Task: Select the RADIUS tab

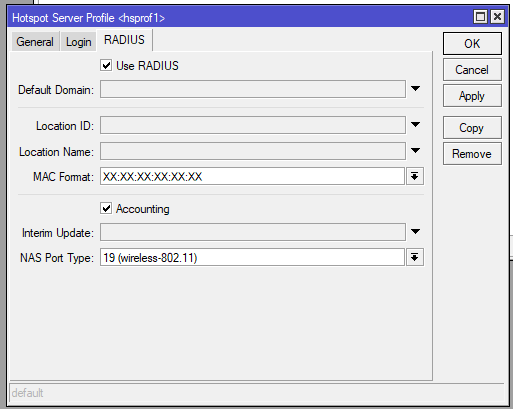Action: (x=124, y=40)
